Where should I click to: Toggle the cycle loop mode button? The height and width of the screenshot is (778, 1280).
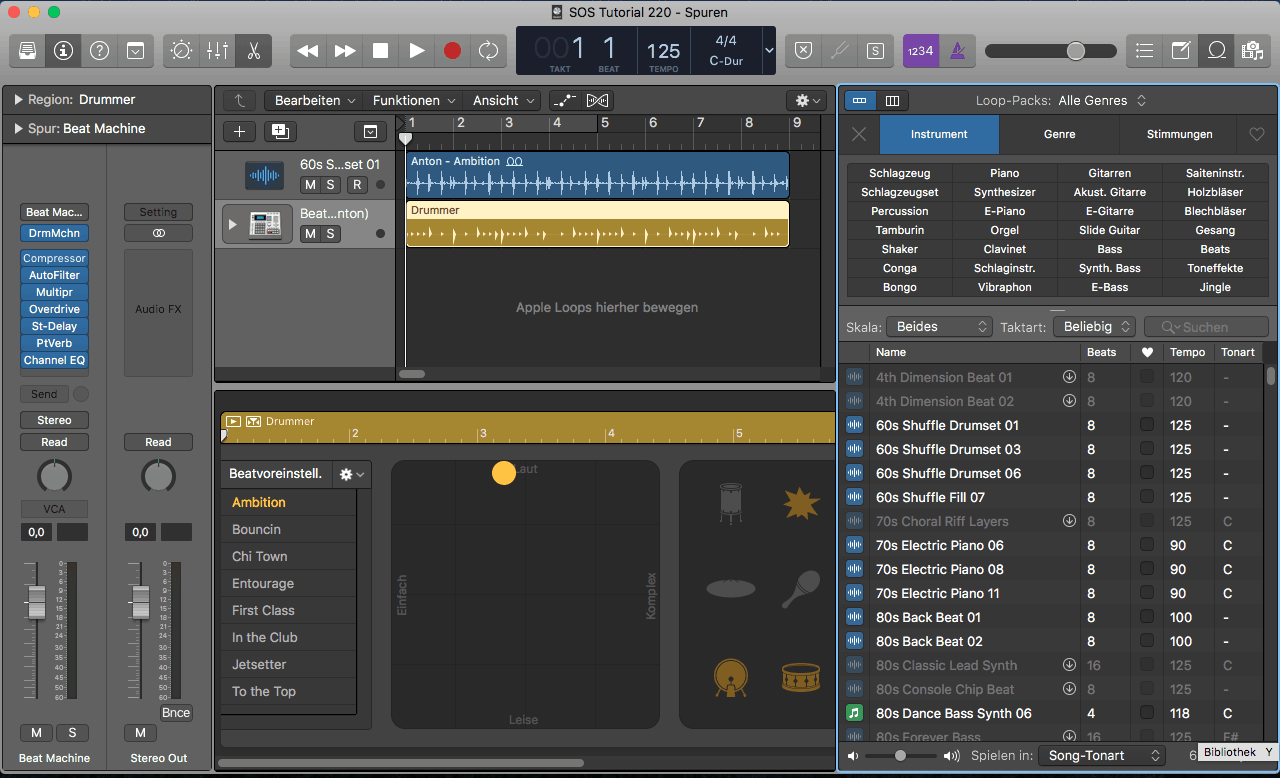[x=488, y=50]
